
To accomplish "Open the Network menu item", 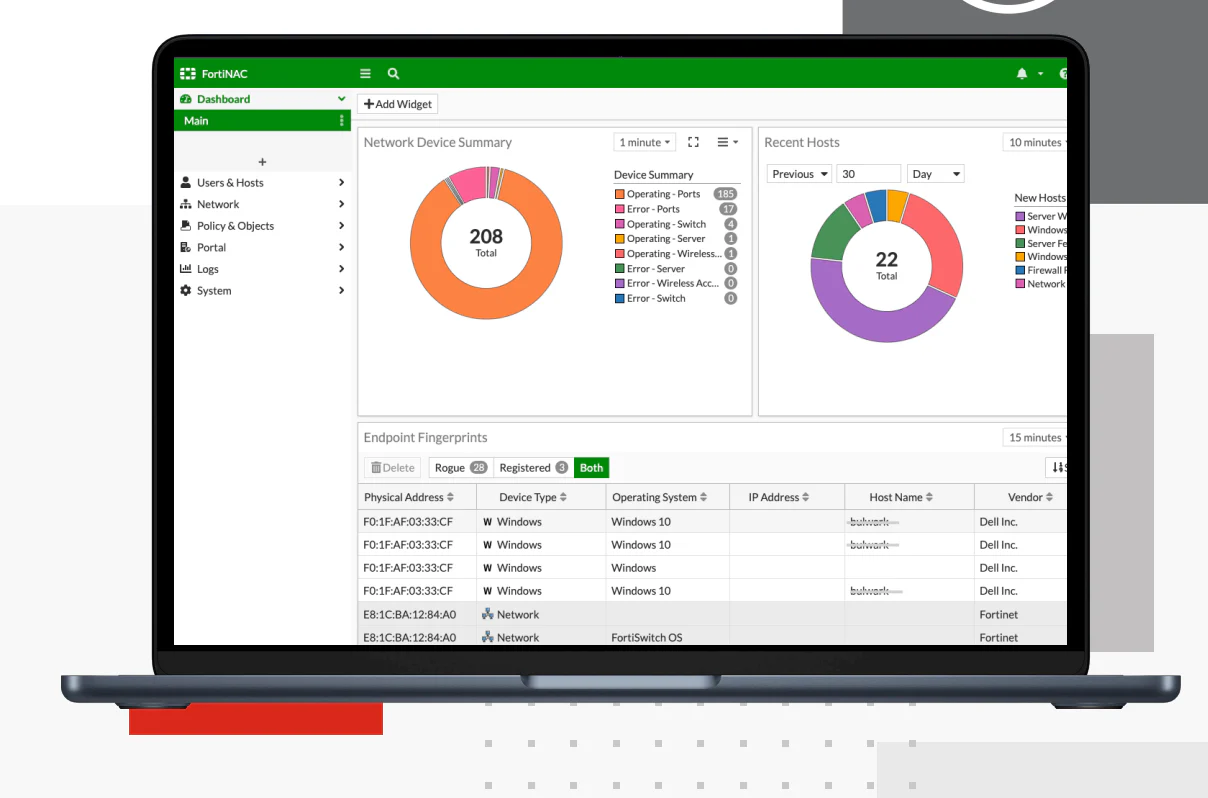I will (262, 204).
